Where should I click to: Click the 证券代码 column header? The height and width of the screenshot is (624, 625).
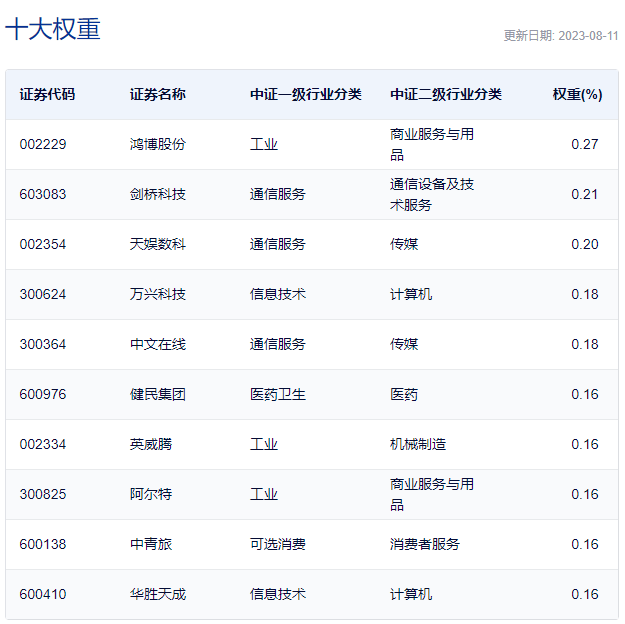point(47,94)
